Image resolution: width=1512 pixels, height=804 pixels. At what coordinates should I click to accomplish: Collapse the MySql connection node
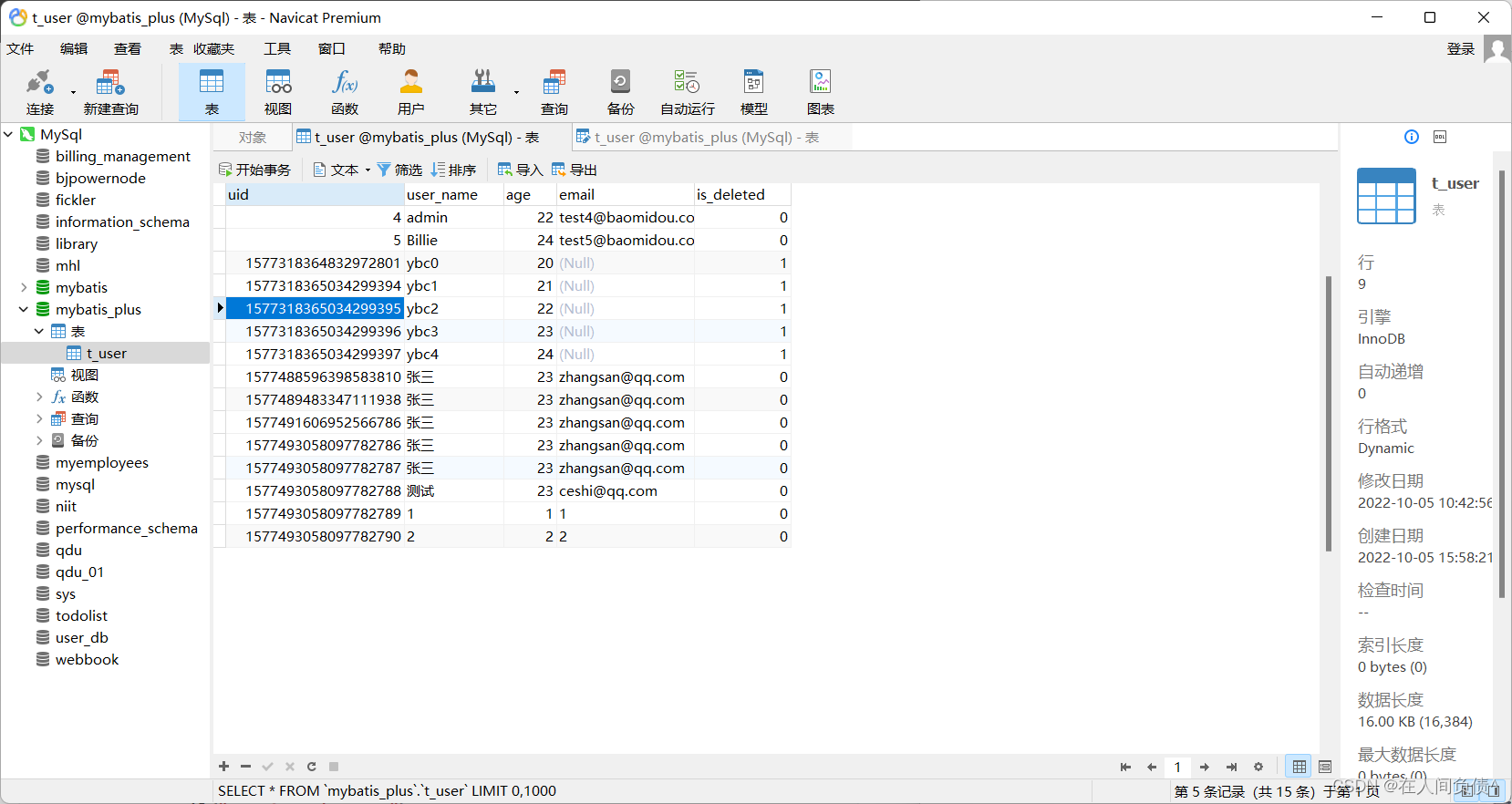(8, 134)
